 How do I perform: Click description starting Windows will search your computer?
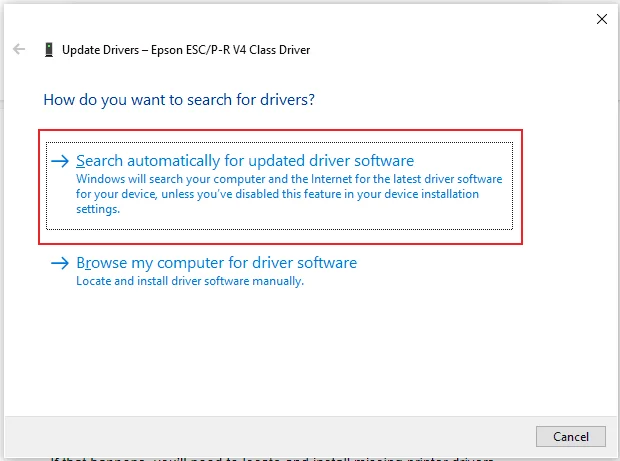[x=289, y=194]
